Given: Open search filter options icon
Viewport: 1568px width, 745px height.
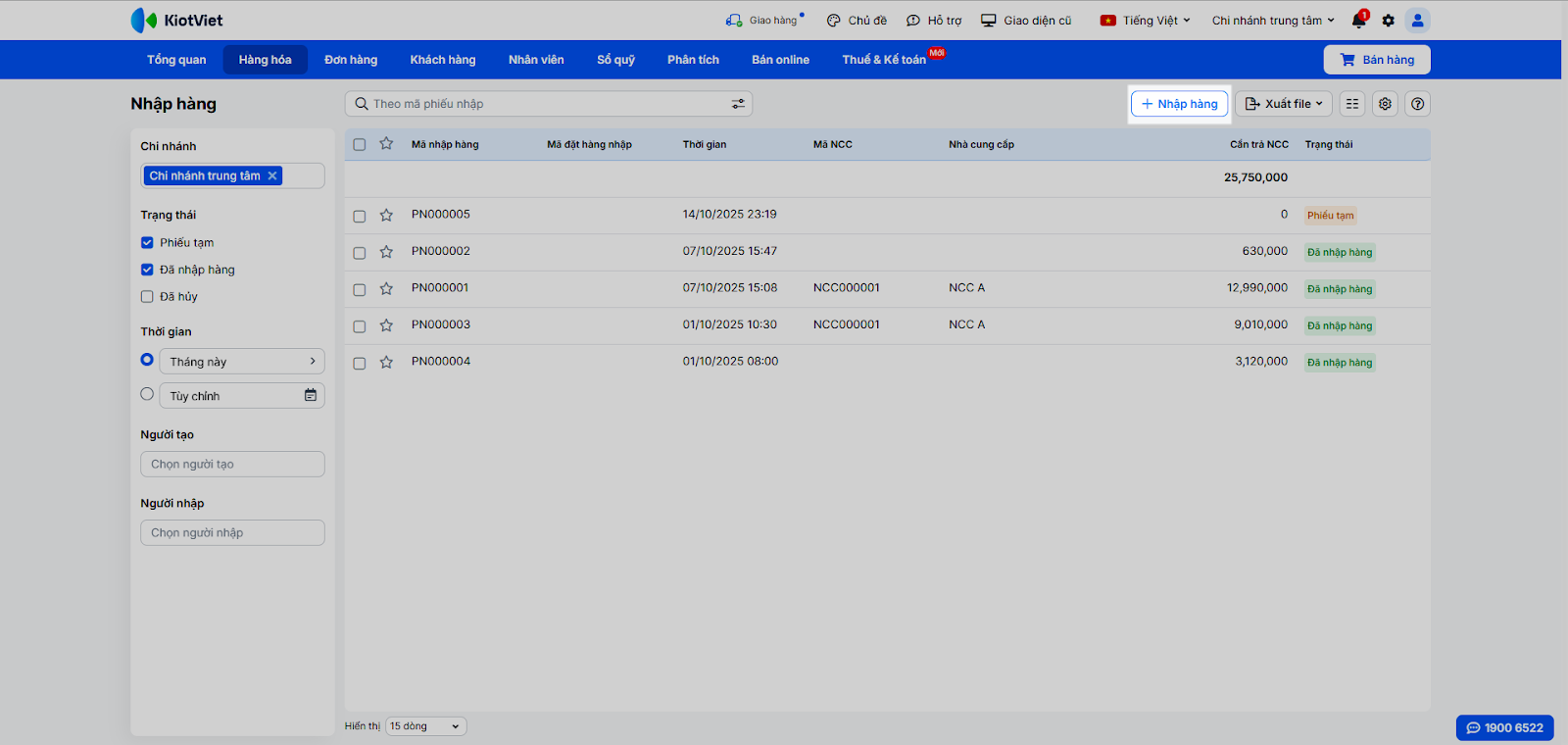Looking at the screenshot, I should tap(738, 104).
